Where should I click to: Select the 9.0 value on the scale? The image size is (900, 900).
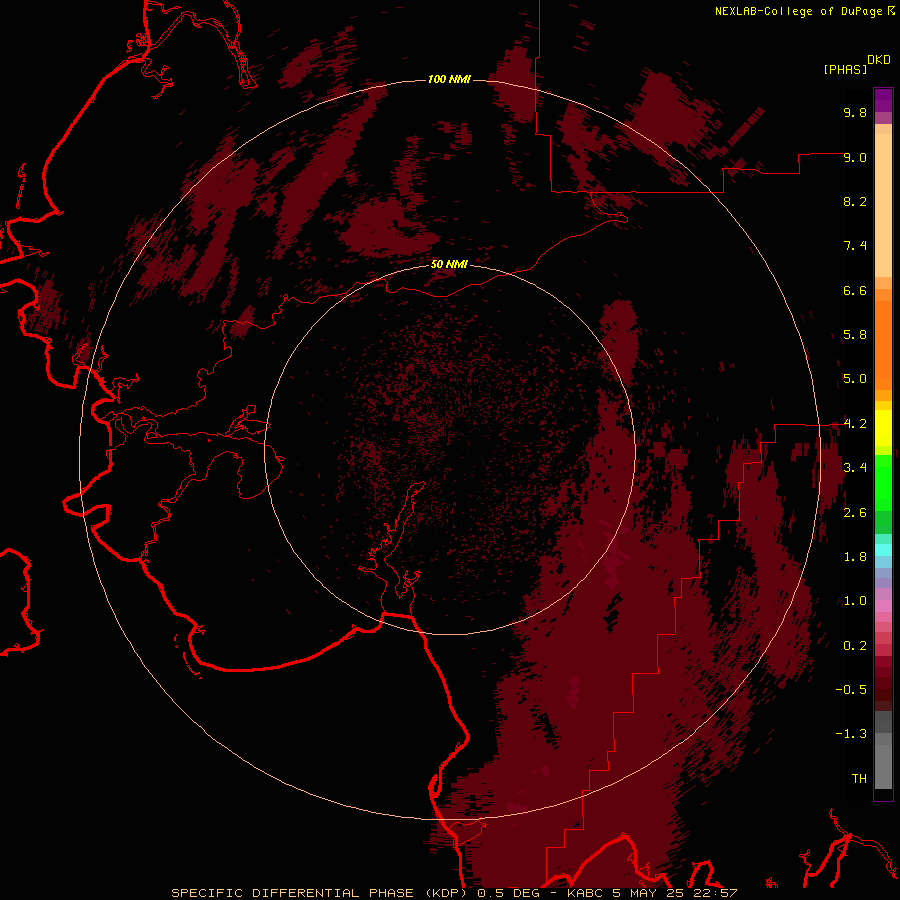click(x=855, y=157)
